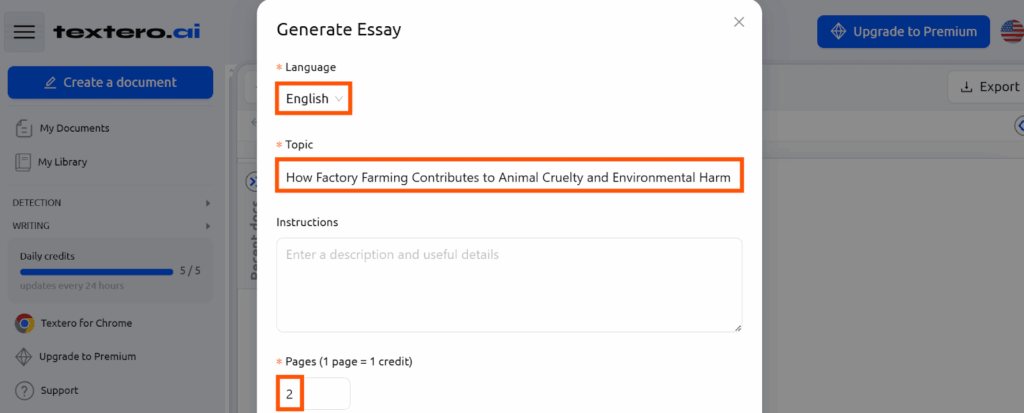Click the US flag language icon

pyautogui.click(x=1012, y=31)
